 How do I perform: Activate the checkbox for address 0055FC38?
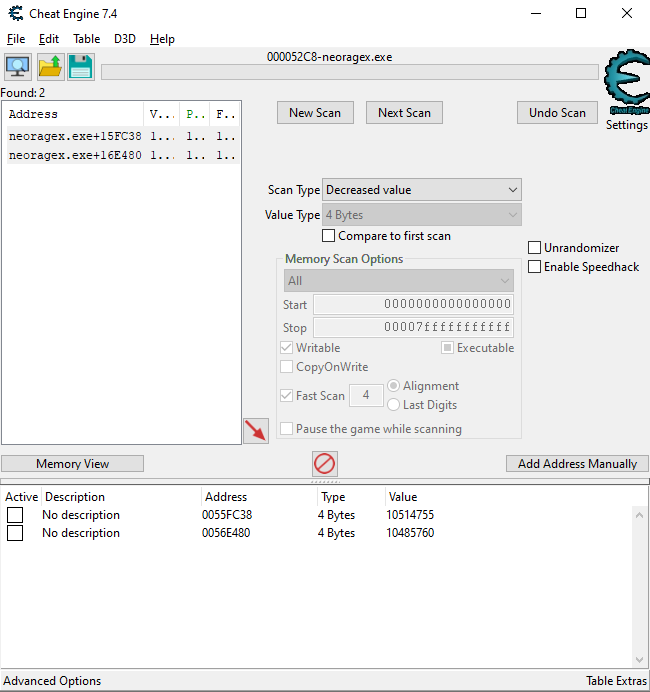(x=15, y=515)
